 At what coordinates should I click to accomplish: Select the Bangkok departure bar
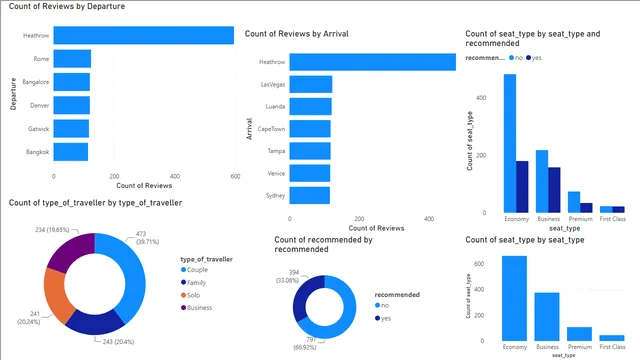(x=71, y=151)
